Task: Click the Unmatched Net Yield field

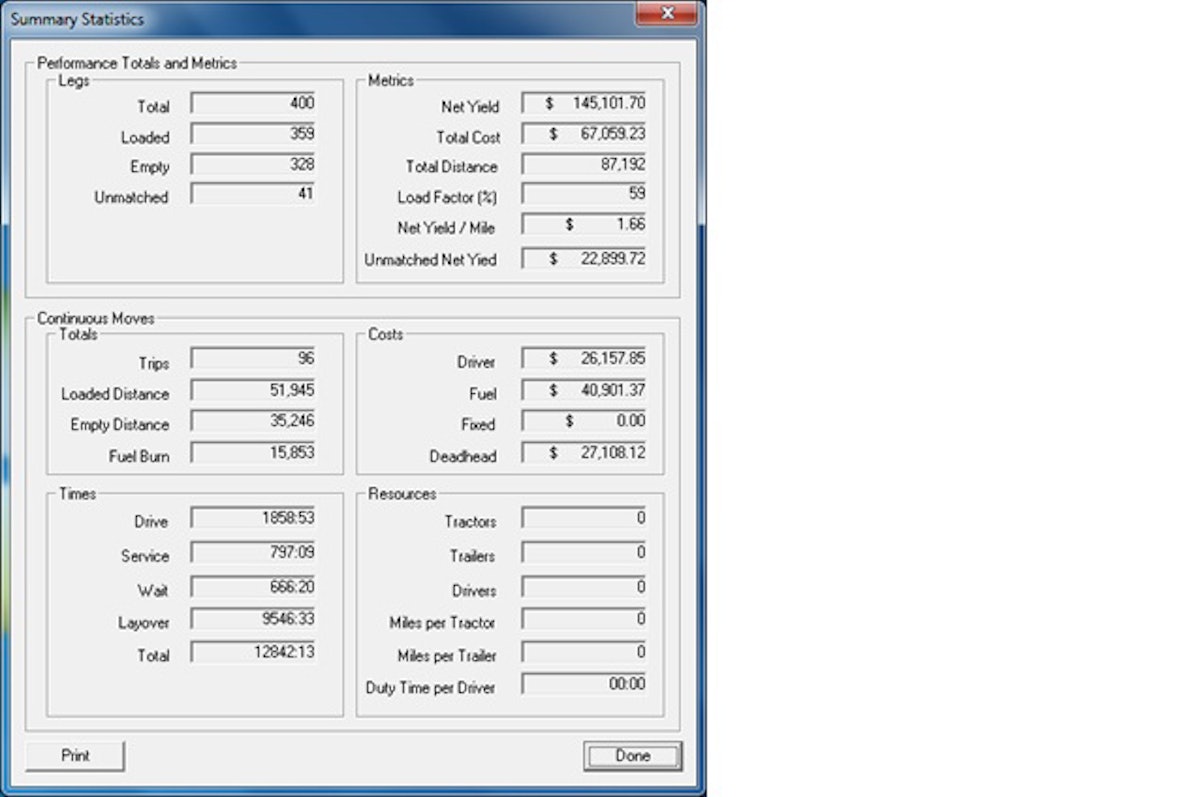Action: click(585, 258)
